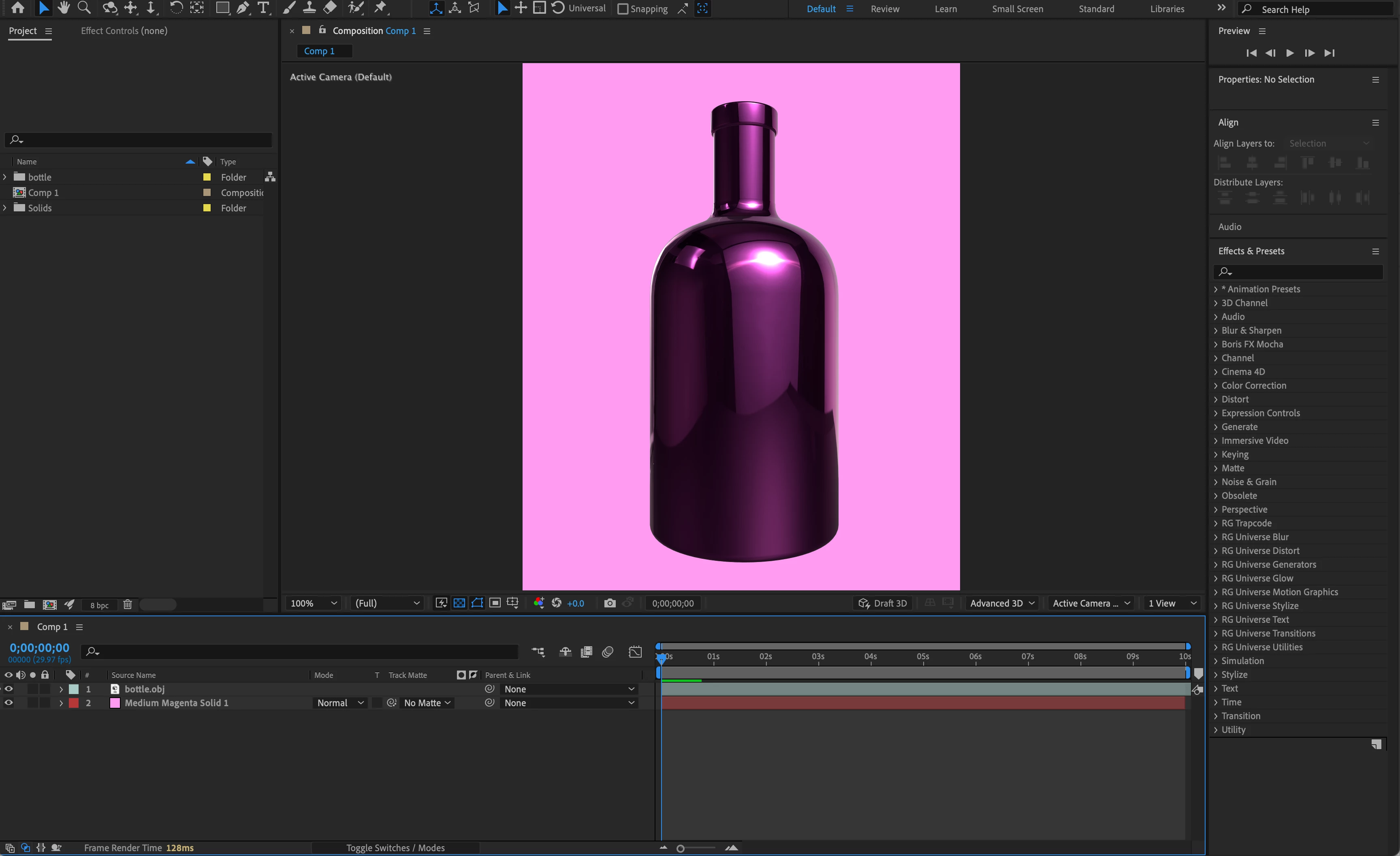Select the Zoom tool in toolbar
Screen dimensions: 1400x856
coord(84,7)
